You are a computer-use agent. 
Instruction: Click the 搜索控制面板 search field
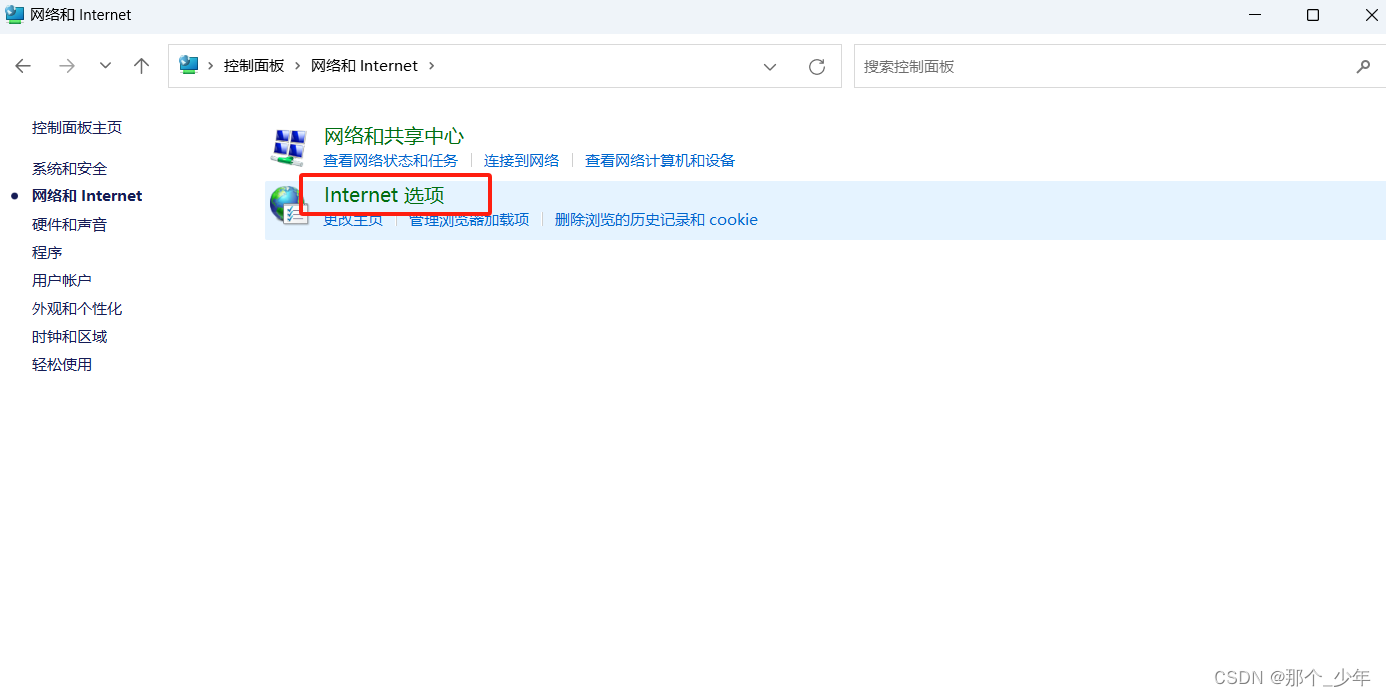(1119, 66)
